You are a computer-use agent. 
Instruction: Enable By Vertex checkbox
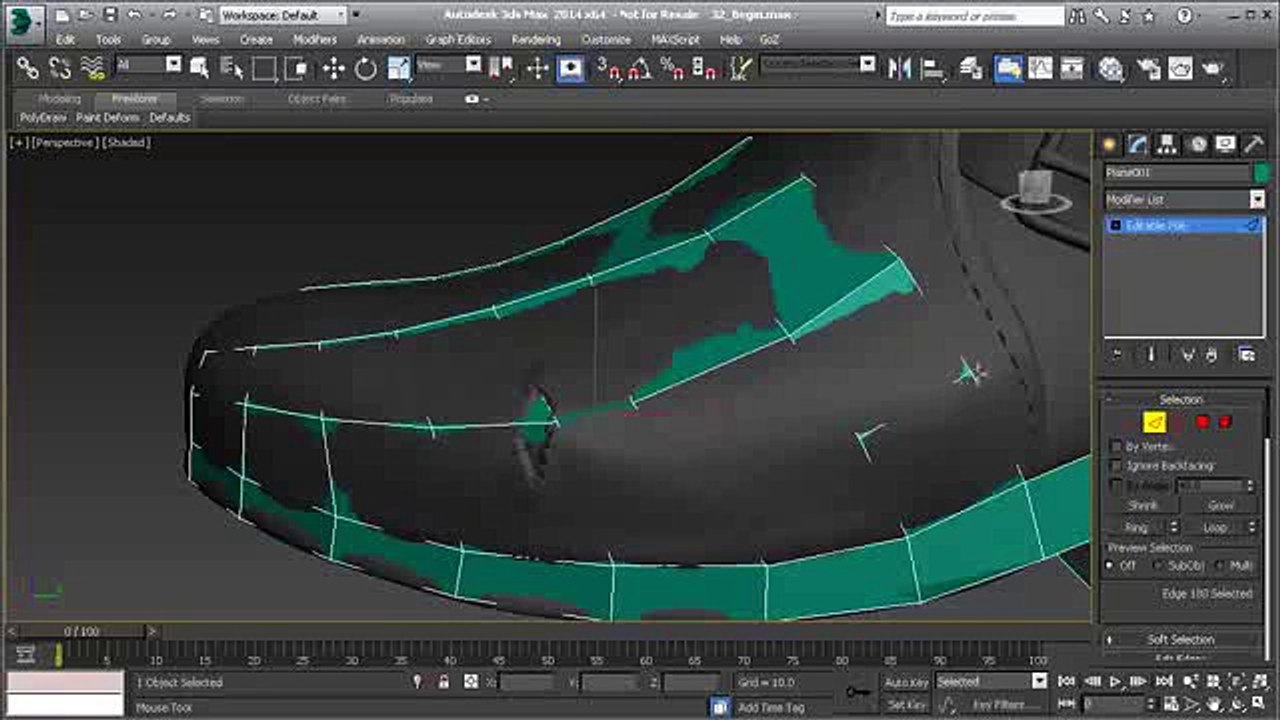1117,446
